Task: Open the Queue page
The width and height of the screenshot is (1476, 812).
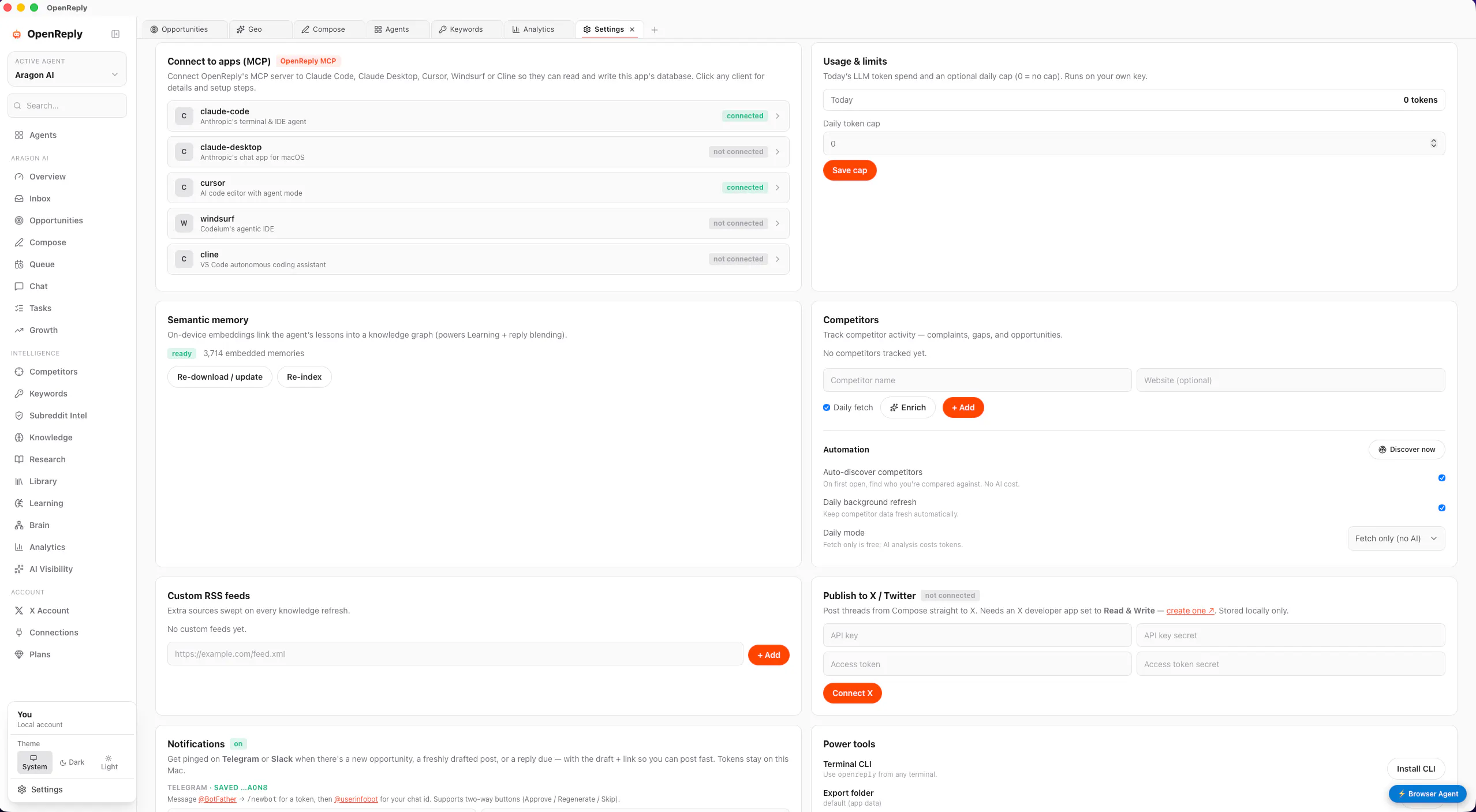Action: pyautogui.click(x=42, y=264)
